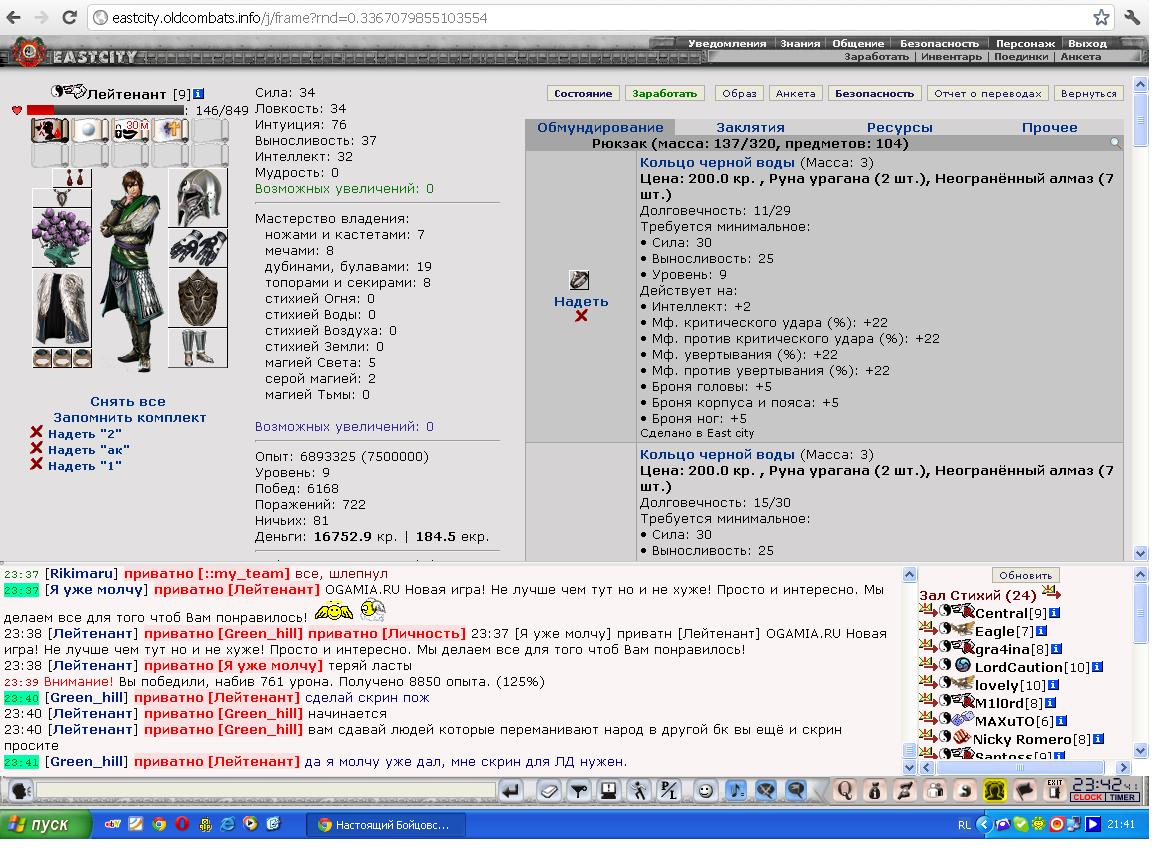Click Nicky Romero[8] in player list
Screen dimensions: 1152x864
click(x=1032, y=739)
